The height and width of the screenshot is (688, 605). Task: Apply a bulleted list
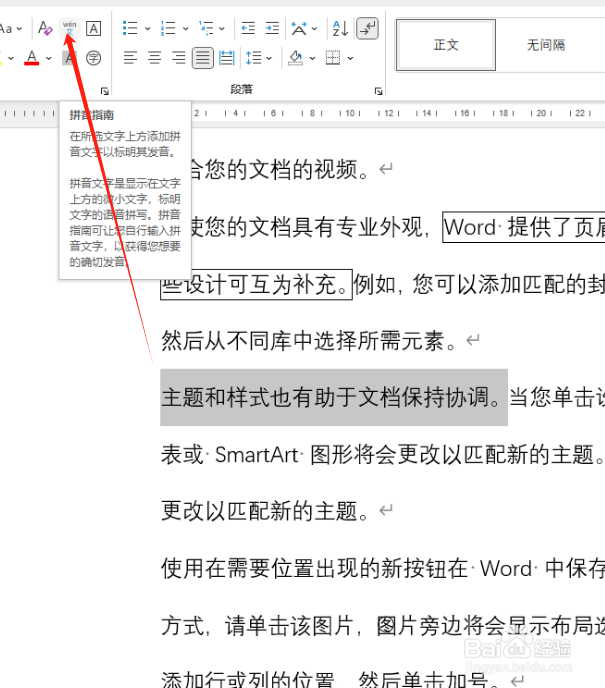(x=130, y=29)
